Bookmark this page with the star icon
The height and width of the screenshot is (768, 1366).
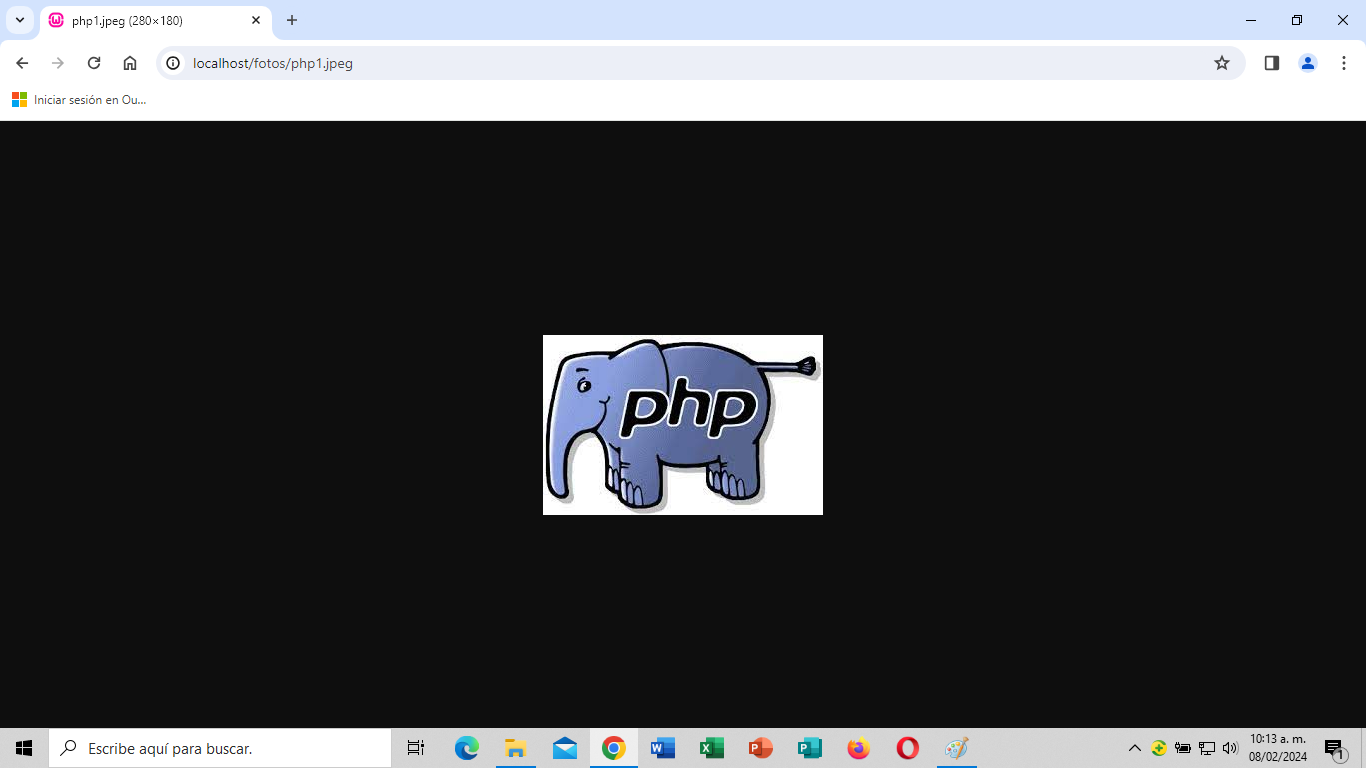coord(1221,63)
